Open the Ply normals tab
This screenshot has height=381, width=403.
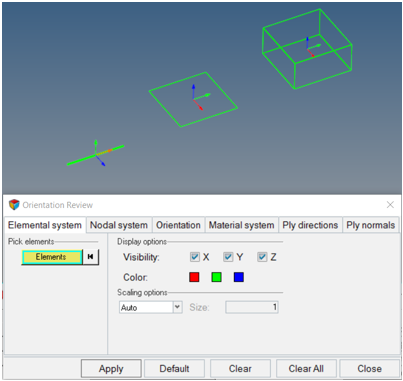coord(370,225)
